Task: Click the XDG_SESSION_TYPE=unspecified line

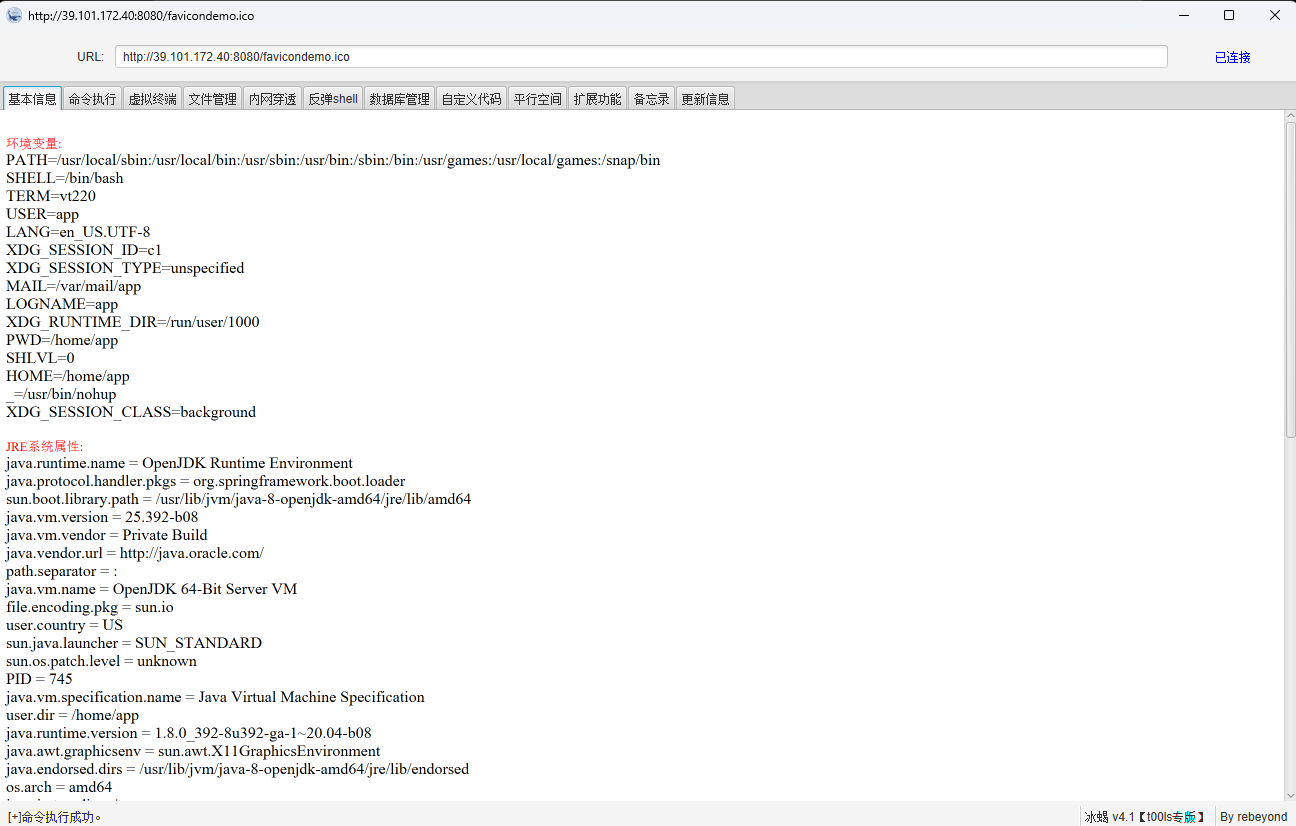Action: (x=125, y=268)
